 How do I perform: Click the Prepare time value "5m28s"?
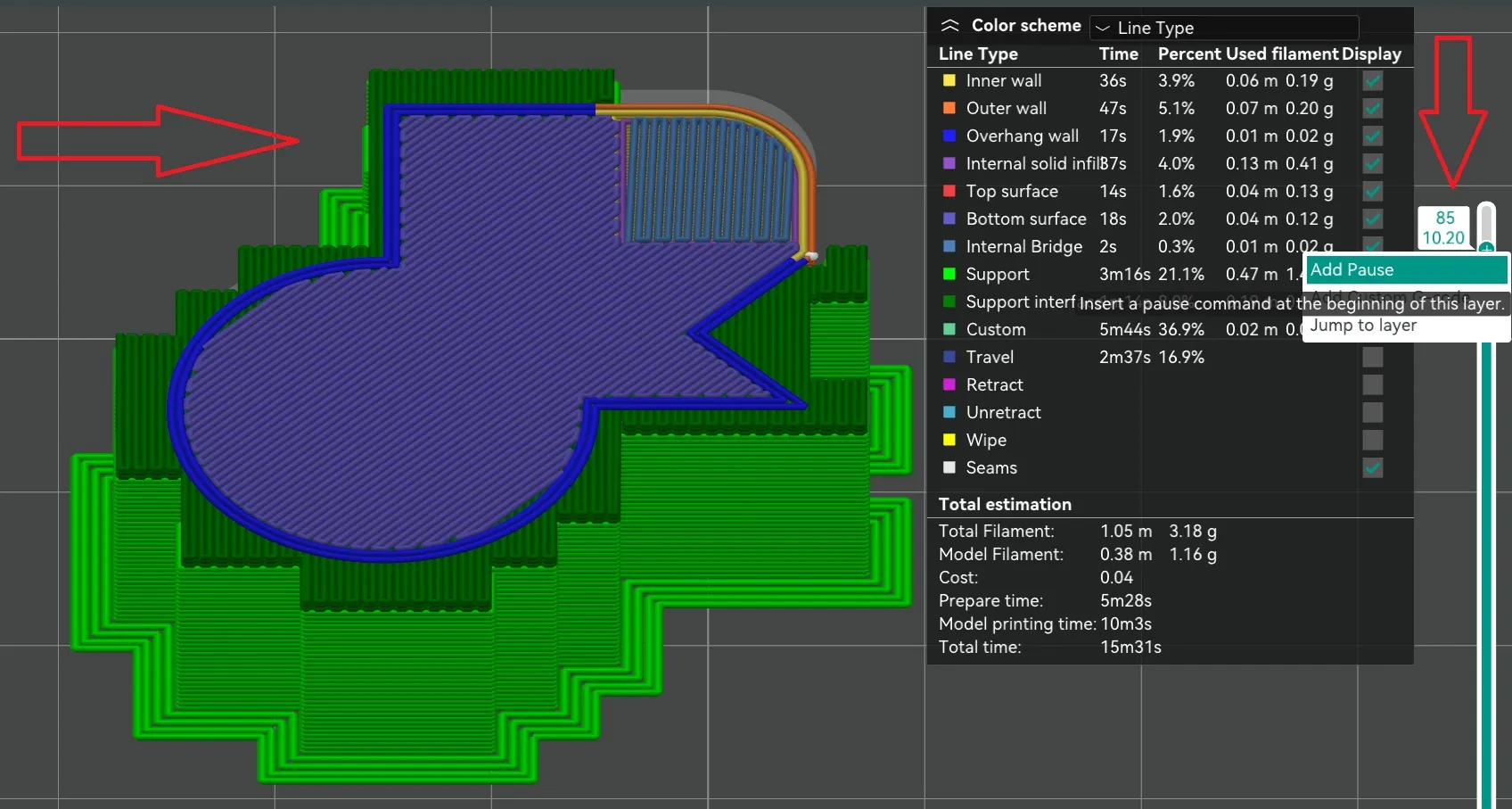click(x=1126, y=600)
